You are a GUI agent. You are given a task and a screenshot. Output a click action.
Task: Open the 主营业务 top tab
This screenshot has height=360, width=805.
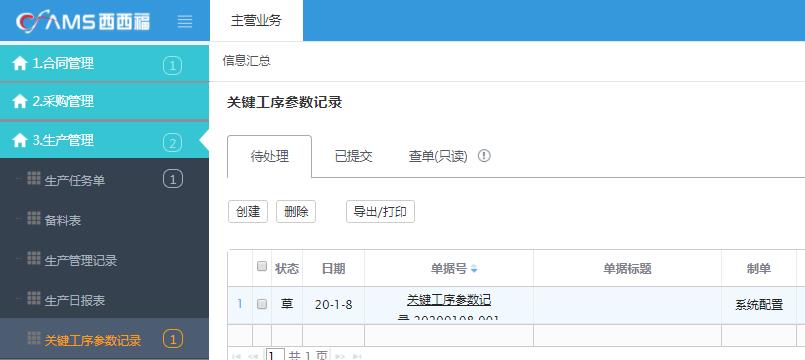tap(256, 21)
